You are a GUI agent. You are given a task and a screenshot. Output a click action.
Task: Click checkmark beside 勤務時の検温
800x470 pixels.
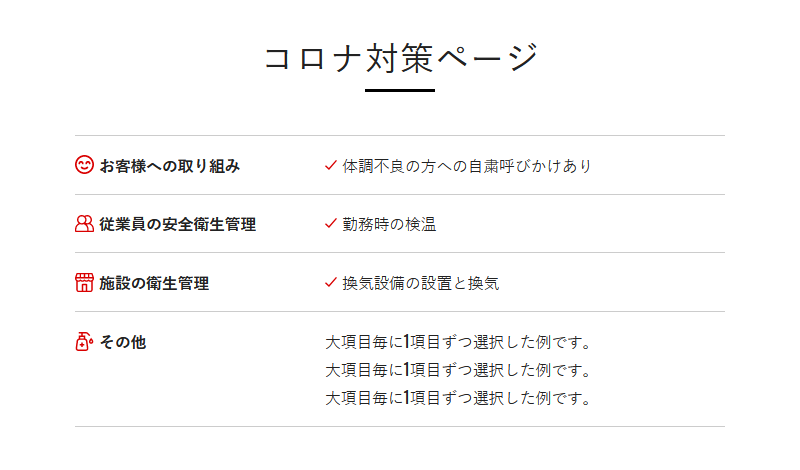click(x=331, y=224)
